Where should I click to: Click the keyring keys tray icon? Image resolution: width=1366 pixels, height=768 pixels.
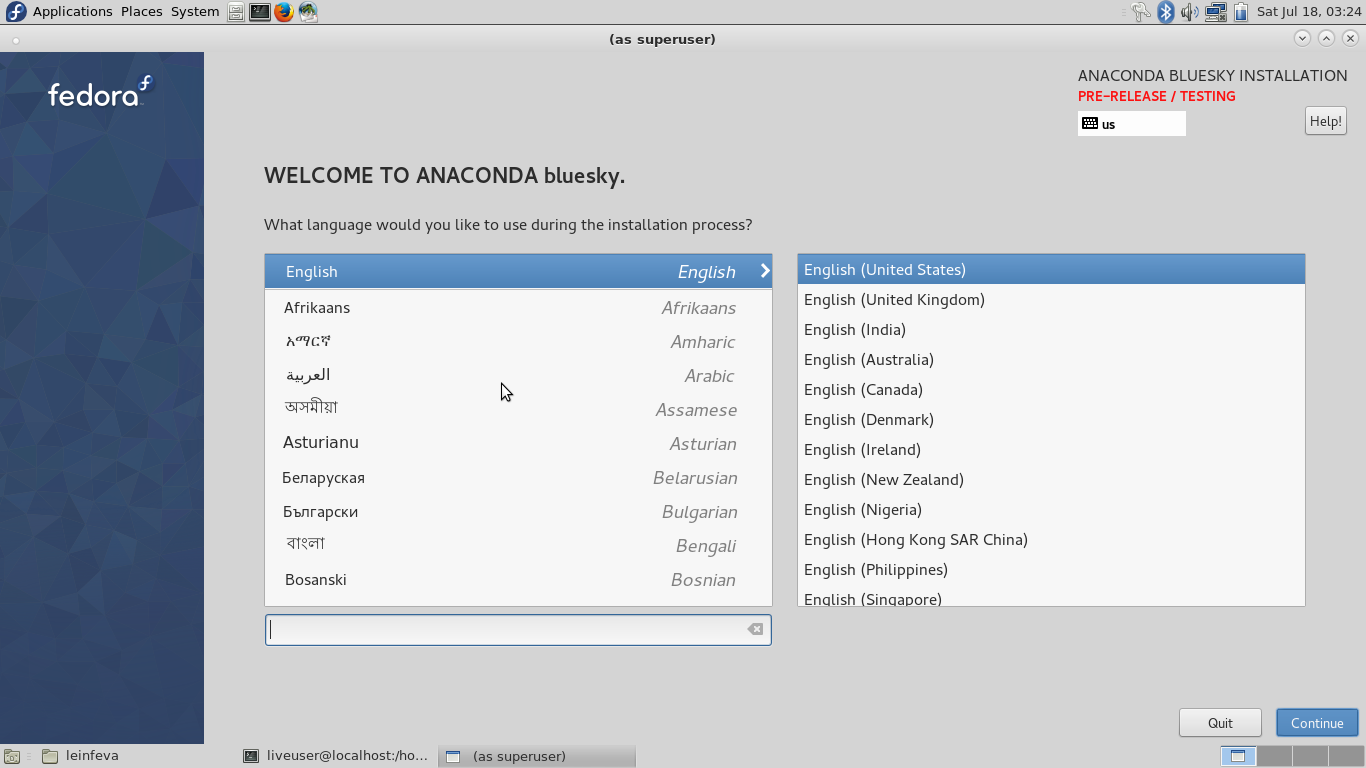point(1141,12)
